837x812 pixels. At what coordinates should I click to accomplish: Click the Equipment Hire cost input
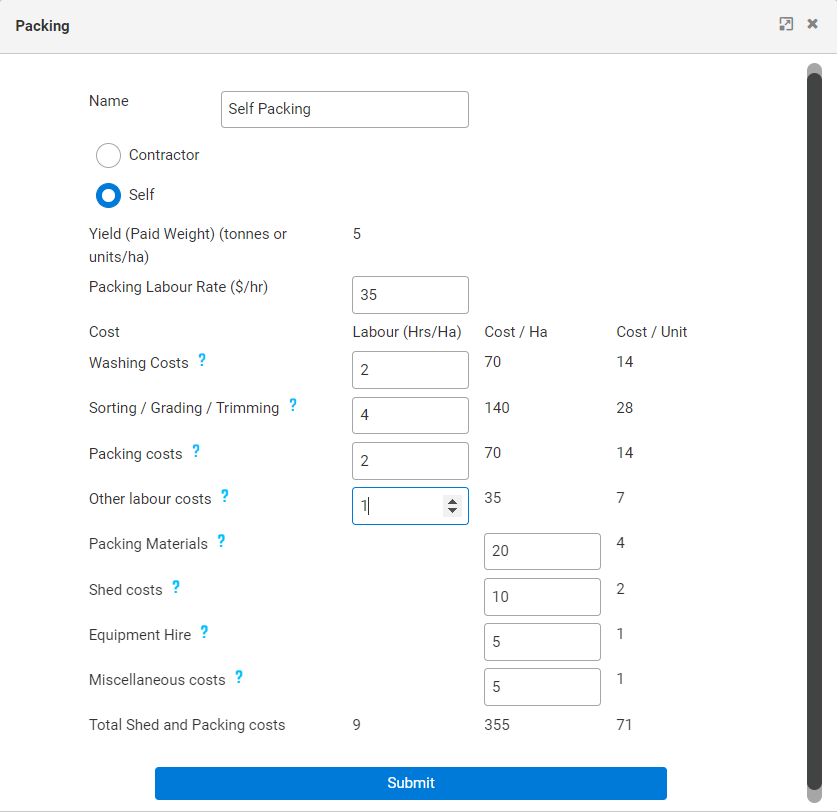[x=542, y=642]
